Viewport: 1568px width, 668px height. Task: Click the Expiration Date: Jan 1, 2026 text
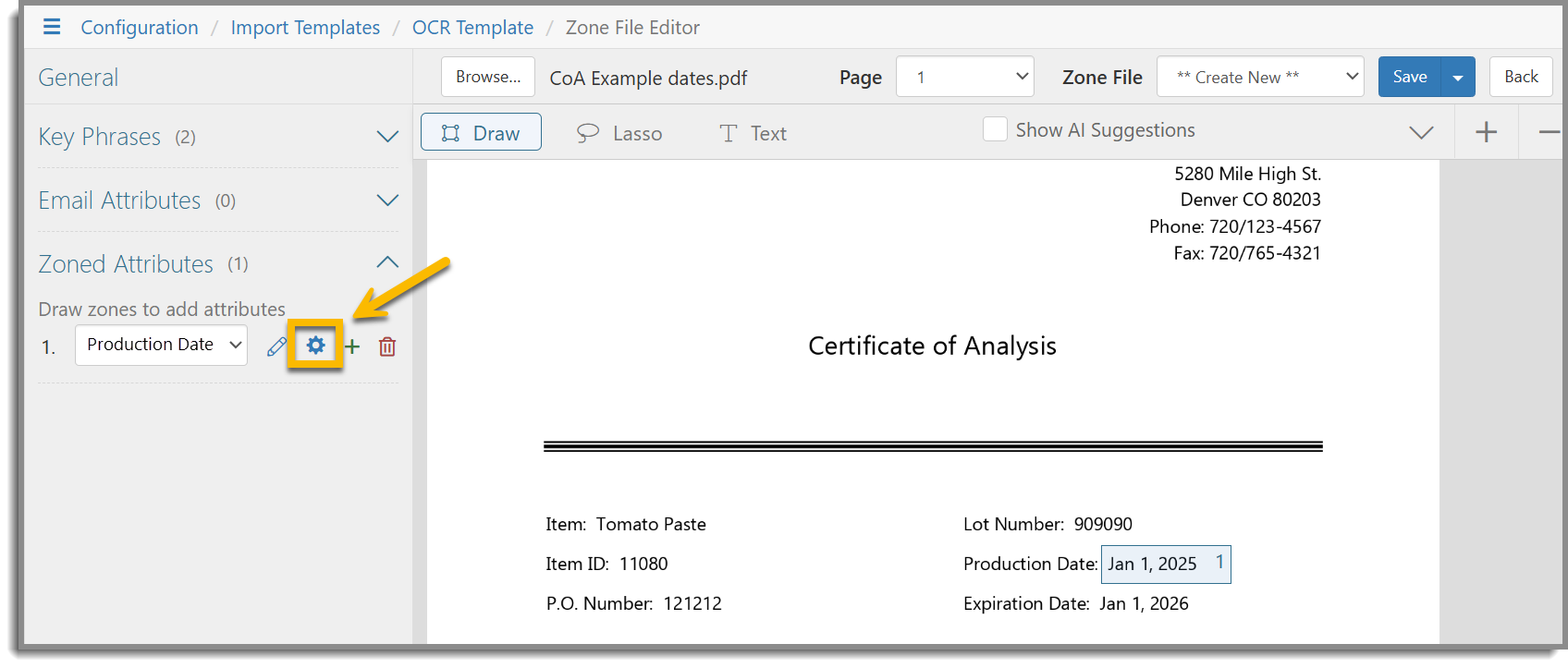pos(1076,603)
